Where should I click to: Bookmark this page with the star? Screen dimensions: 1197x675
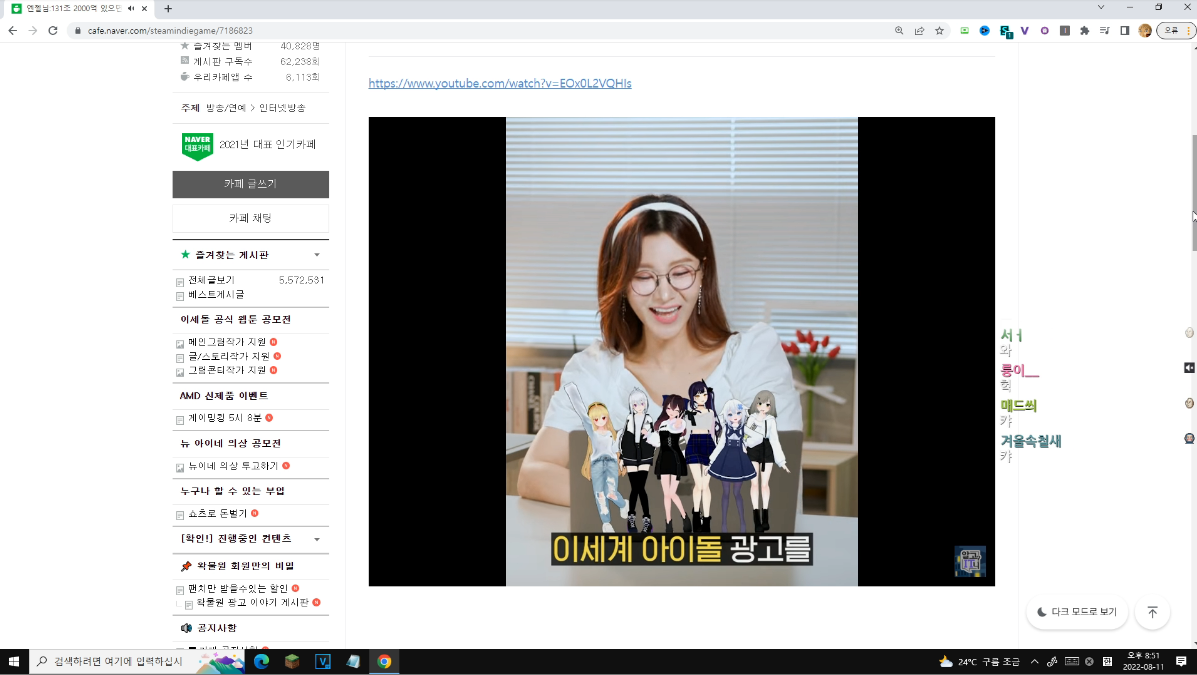[x=940, y=31]
